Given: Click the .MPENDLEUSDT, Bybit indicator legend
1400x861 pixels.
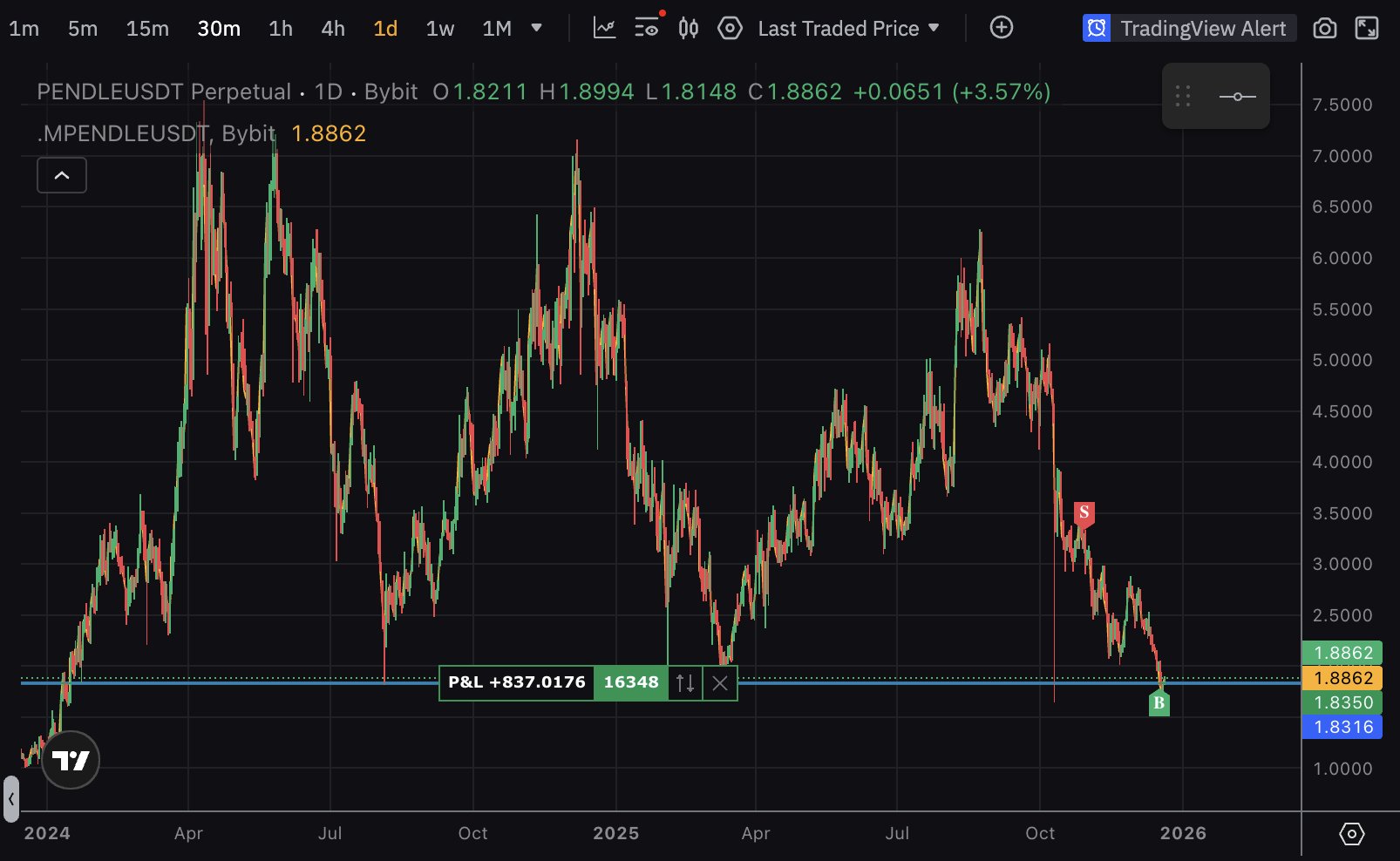Looking at the screenshot, I should [156, 133].
